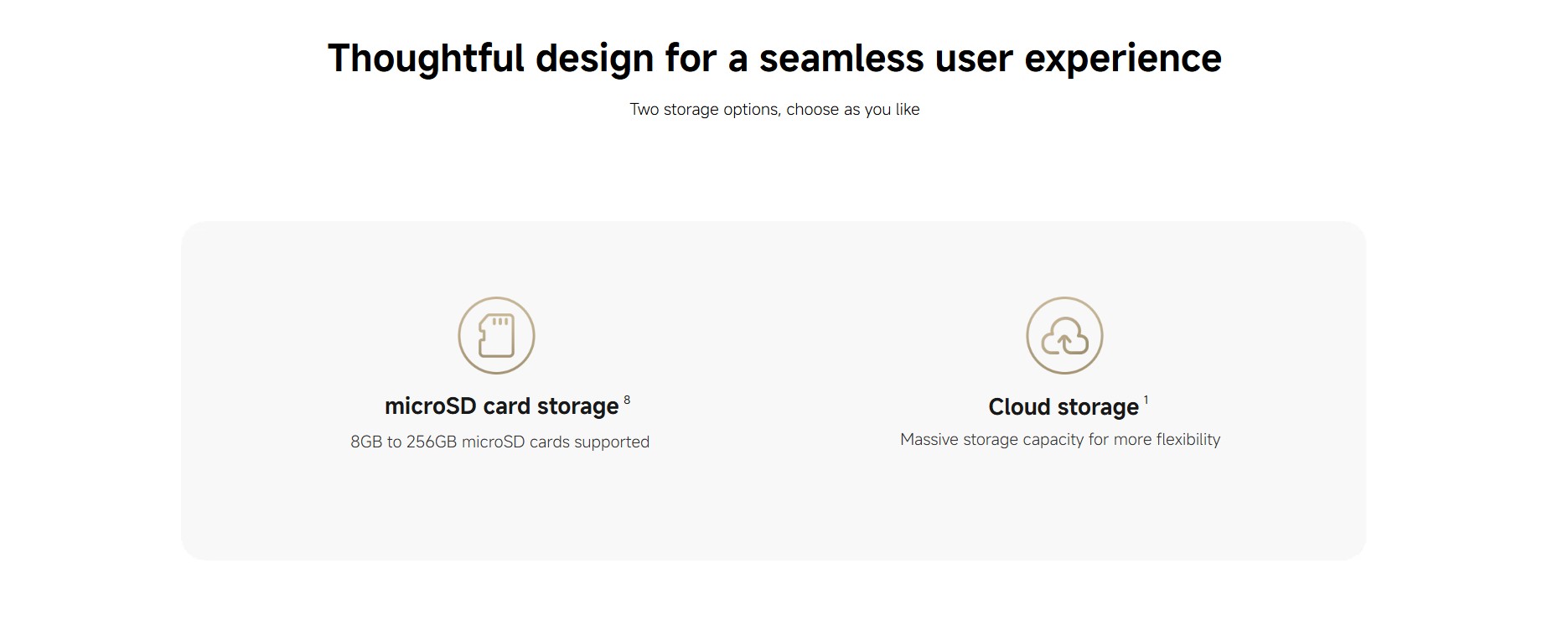Screen dimensions: 1568x620
Task: Click the cloud upload icon
Action: [x=1064, y=335]
